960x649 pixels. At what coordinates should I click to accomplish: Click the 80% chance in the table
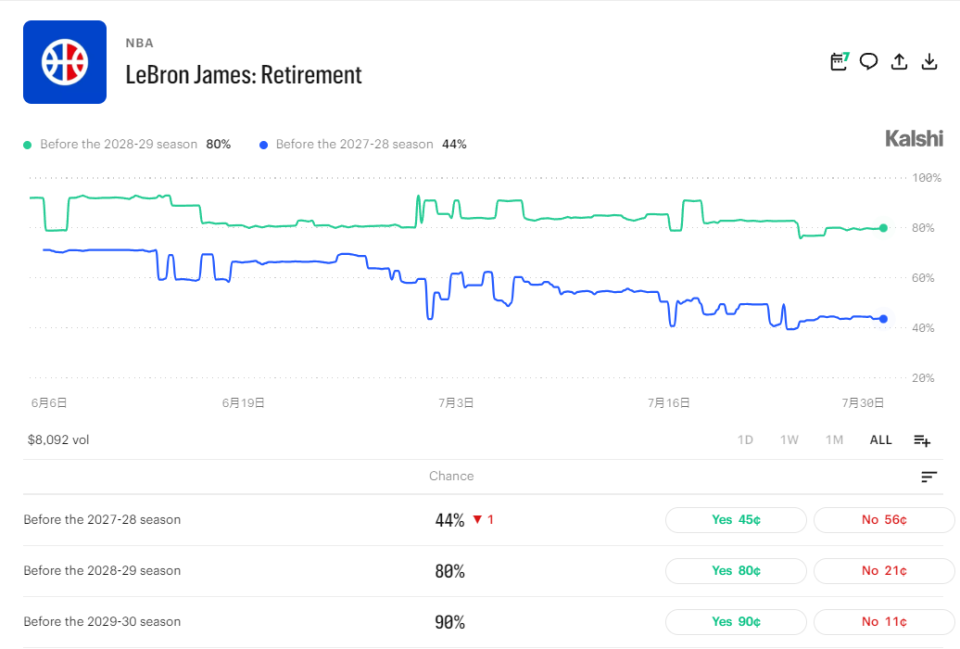tap(449, 571)
